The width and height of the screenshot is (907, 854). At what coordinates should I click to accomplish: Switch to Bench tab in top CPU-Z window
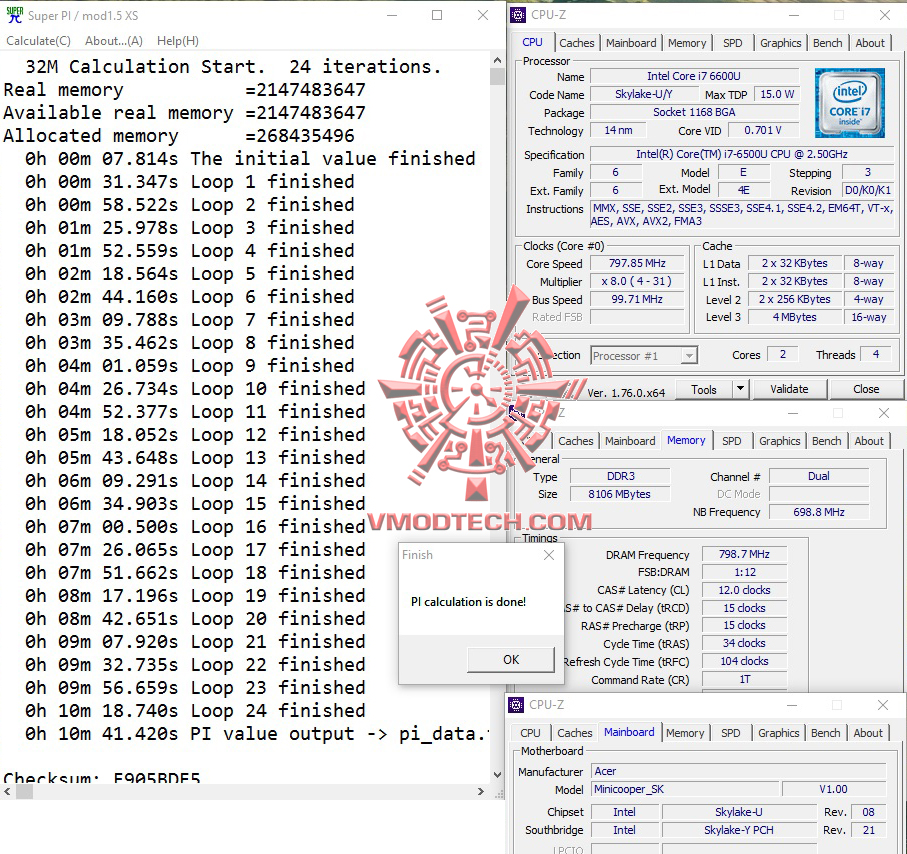coord(827,43)
